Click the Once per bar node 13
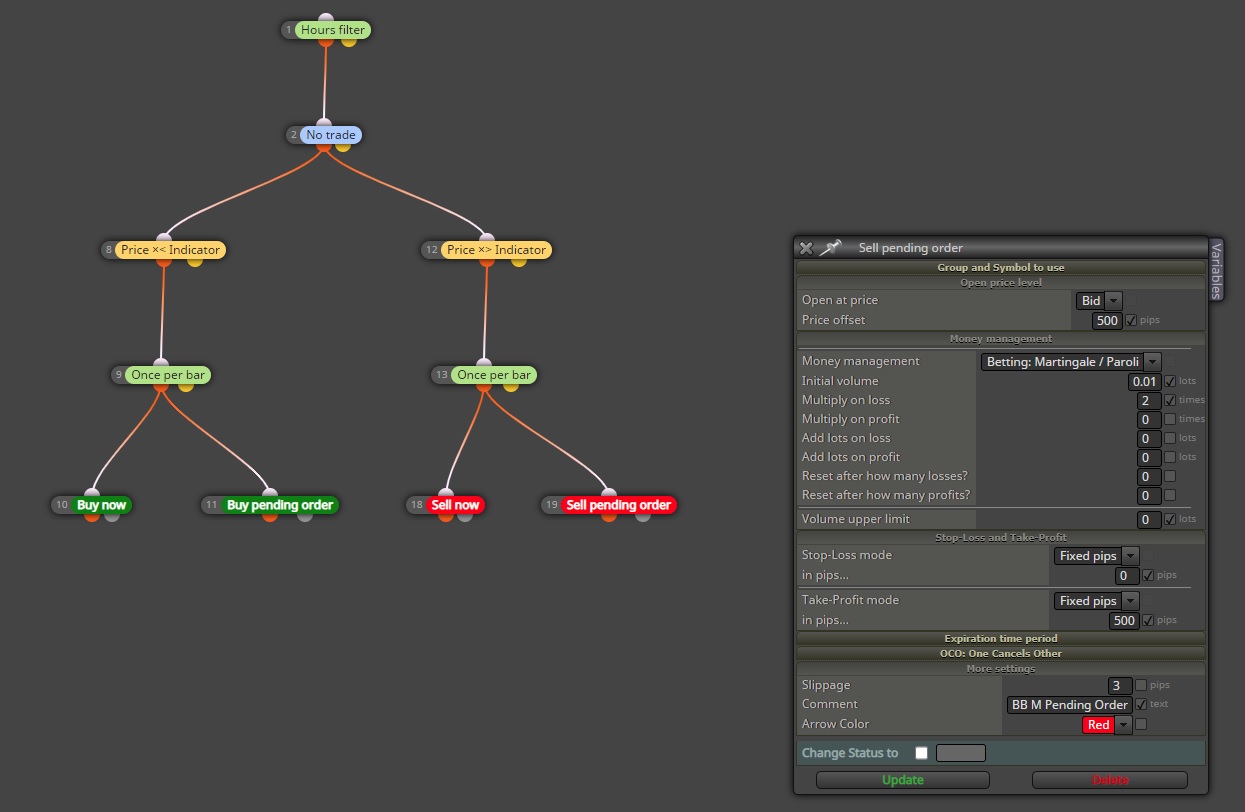 (x=494, y=375)
